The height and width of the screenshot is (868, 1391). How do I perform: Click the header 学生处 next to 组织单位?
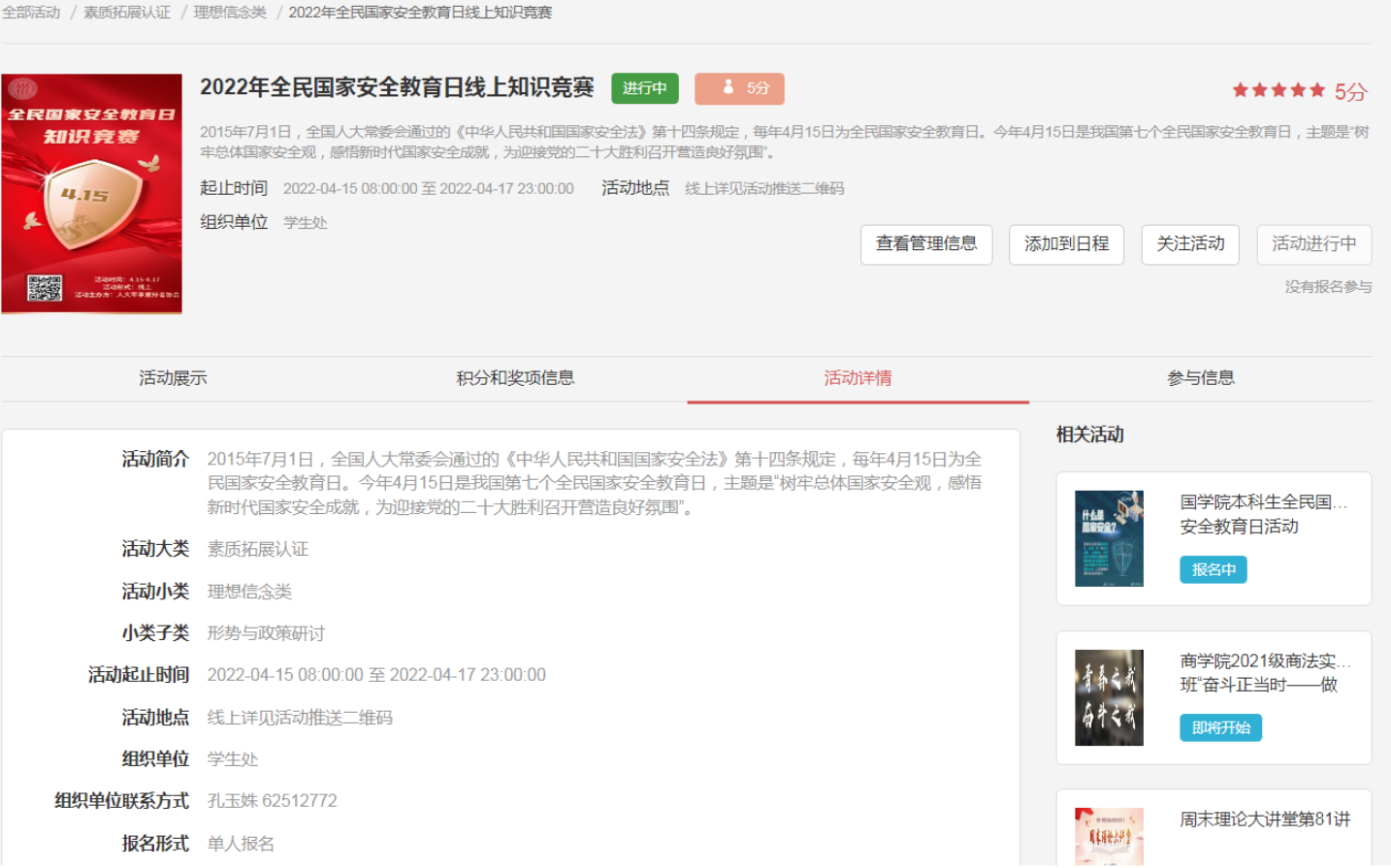click(x=306, y=223)
